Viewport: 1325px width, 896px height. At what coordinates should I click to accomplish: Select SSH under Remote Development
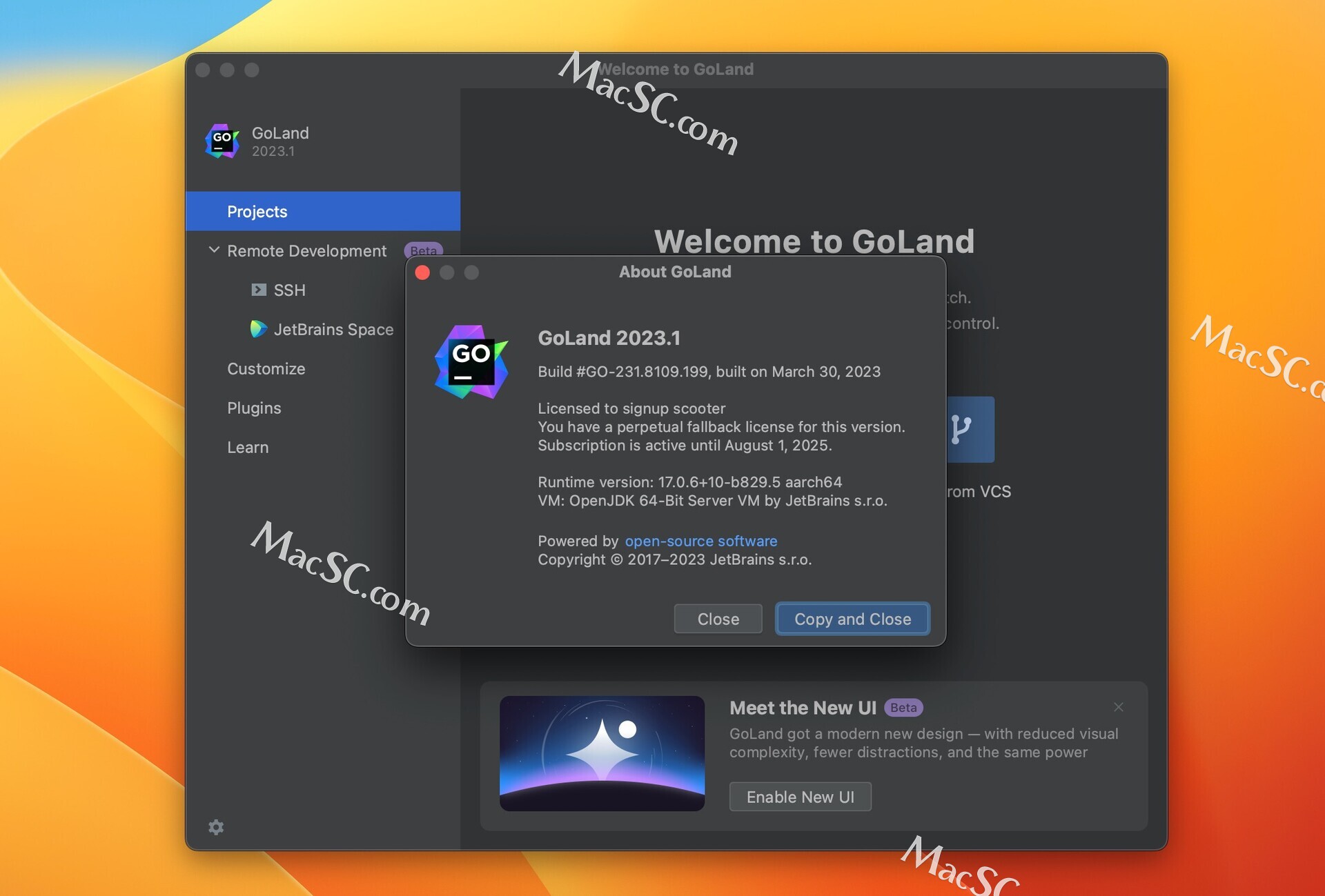tap(289, 290)
